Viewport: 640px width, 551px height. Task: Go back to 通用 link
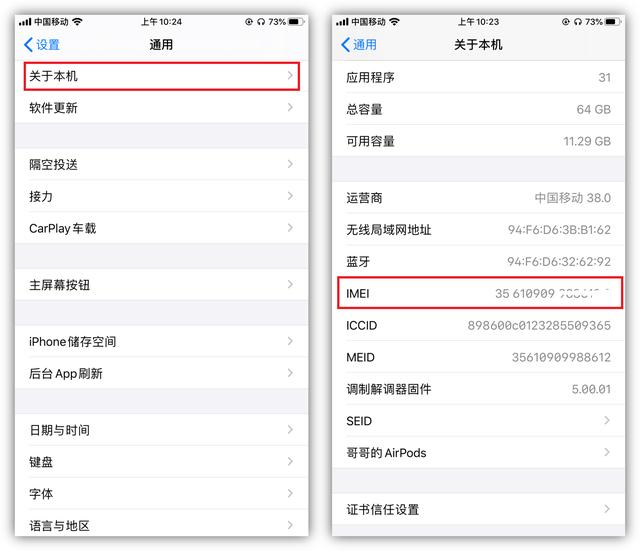(x=359, y=44)
